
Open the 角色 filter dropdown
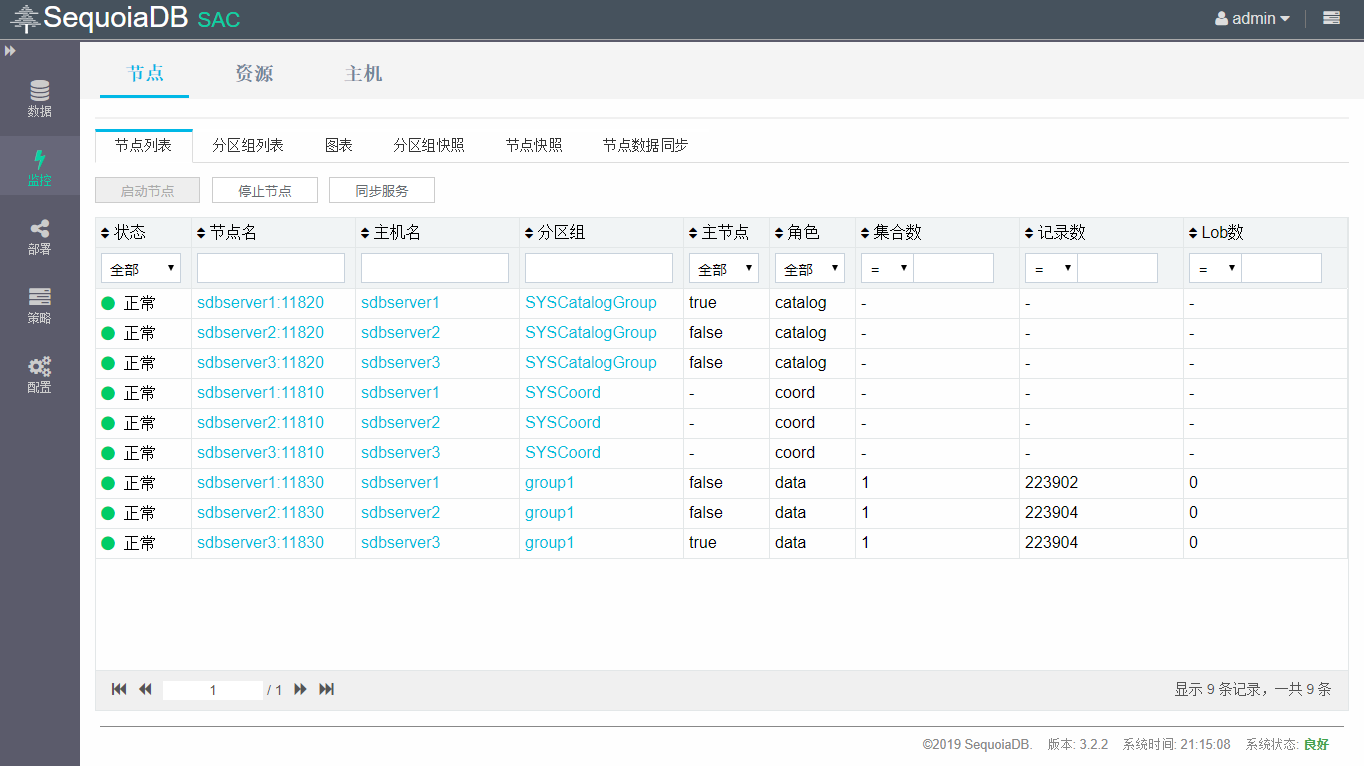tap(810, 268)
